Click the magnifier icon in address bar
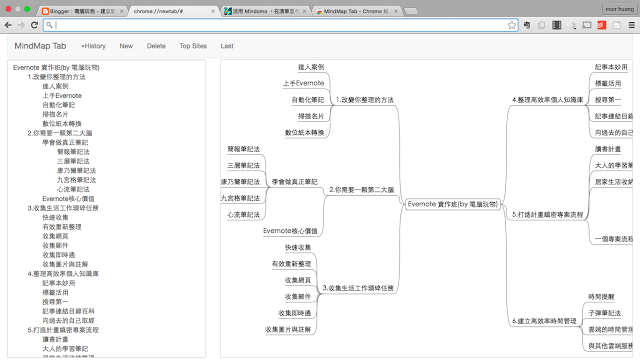Image resolution: width=640 pixels, height=360 pixels. tap(49, 25)
